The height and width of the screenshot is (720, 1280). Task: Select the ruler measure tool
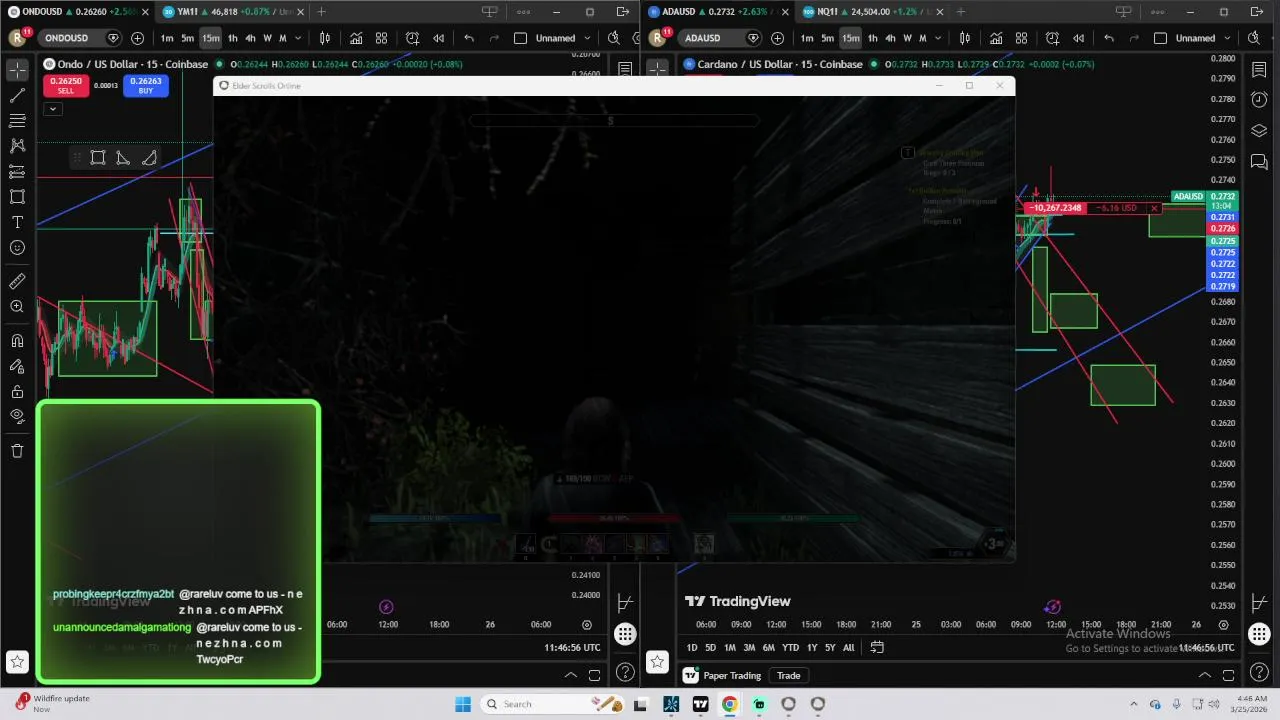(17, 281)
